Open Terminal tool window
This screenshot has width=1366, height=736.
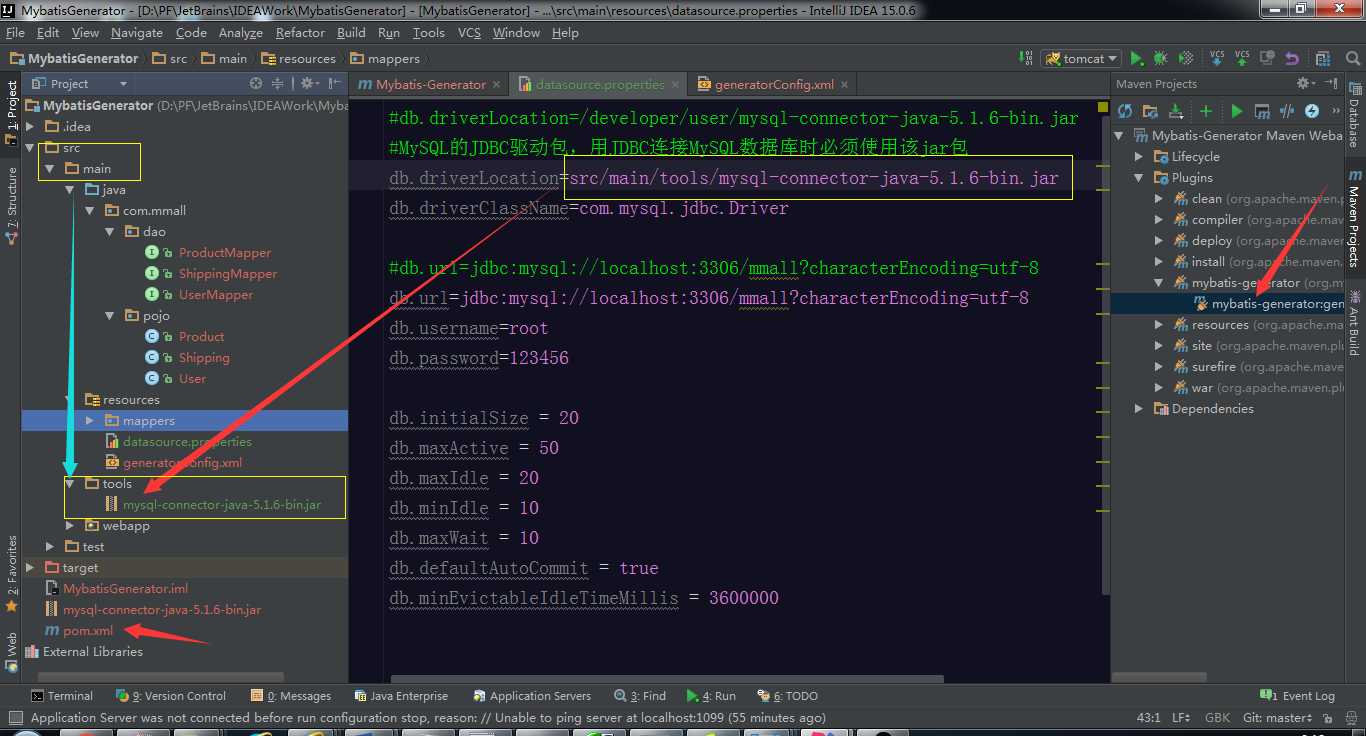click(x=61, y=696)
